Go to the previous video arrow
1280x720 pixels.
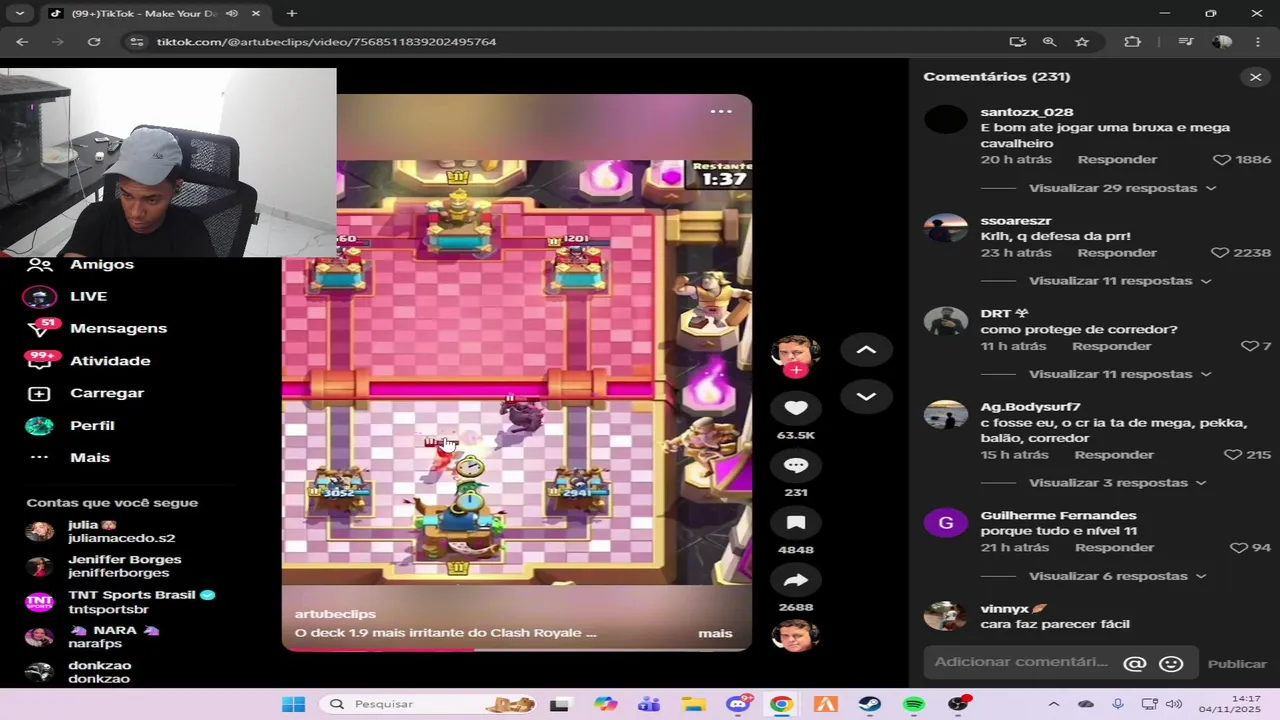(866, 350)
